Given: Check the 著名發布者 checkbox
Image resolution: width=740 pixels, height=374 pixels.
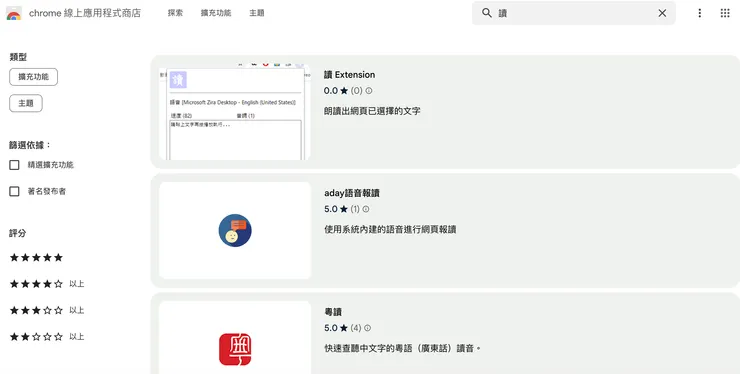Looking at the screenshot, I should point(14,191).
